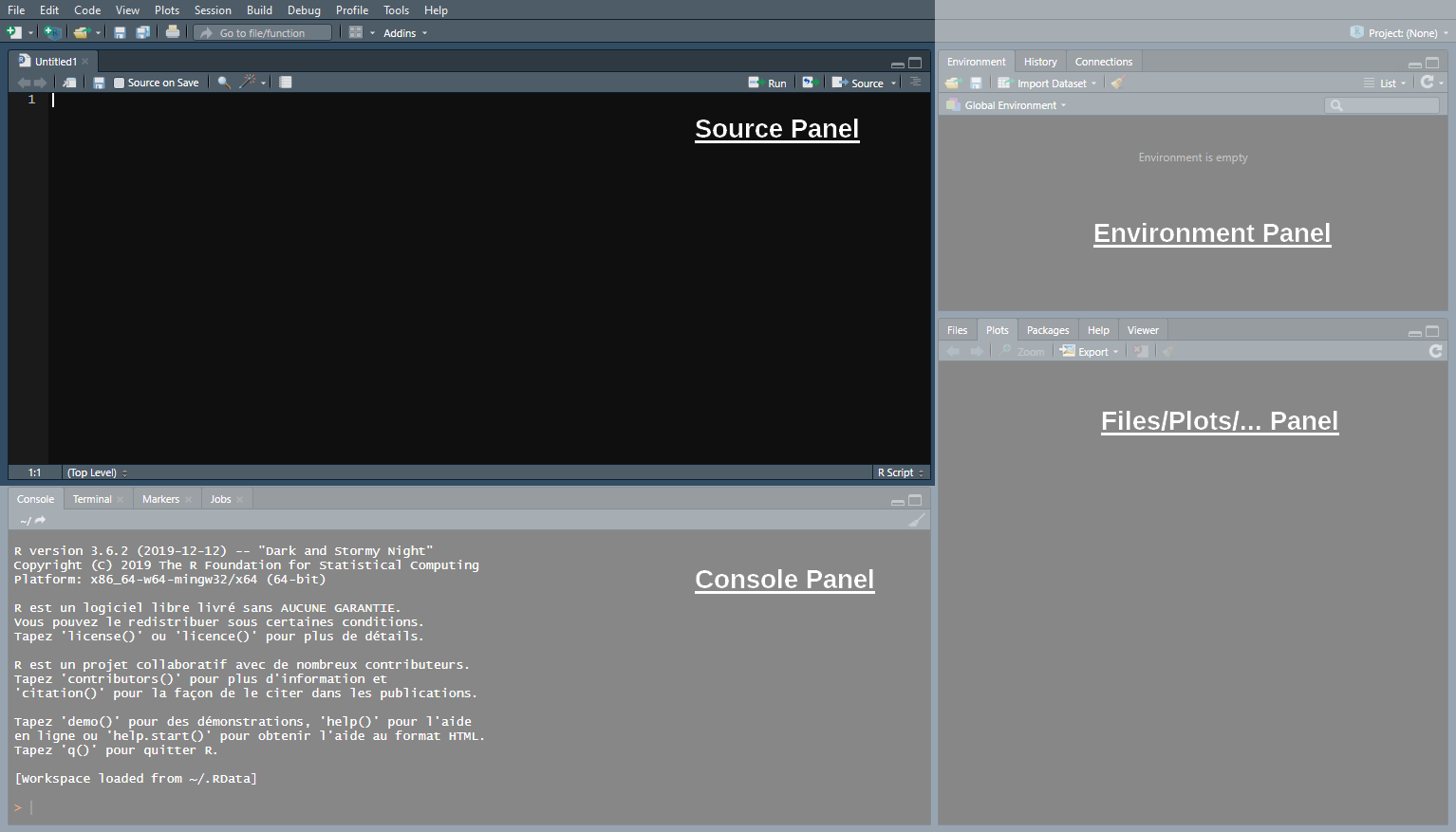Clear the console with broom icon

click(916, 520)
